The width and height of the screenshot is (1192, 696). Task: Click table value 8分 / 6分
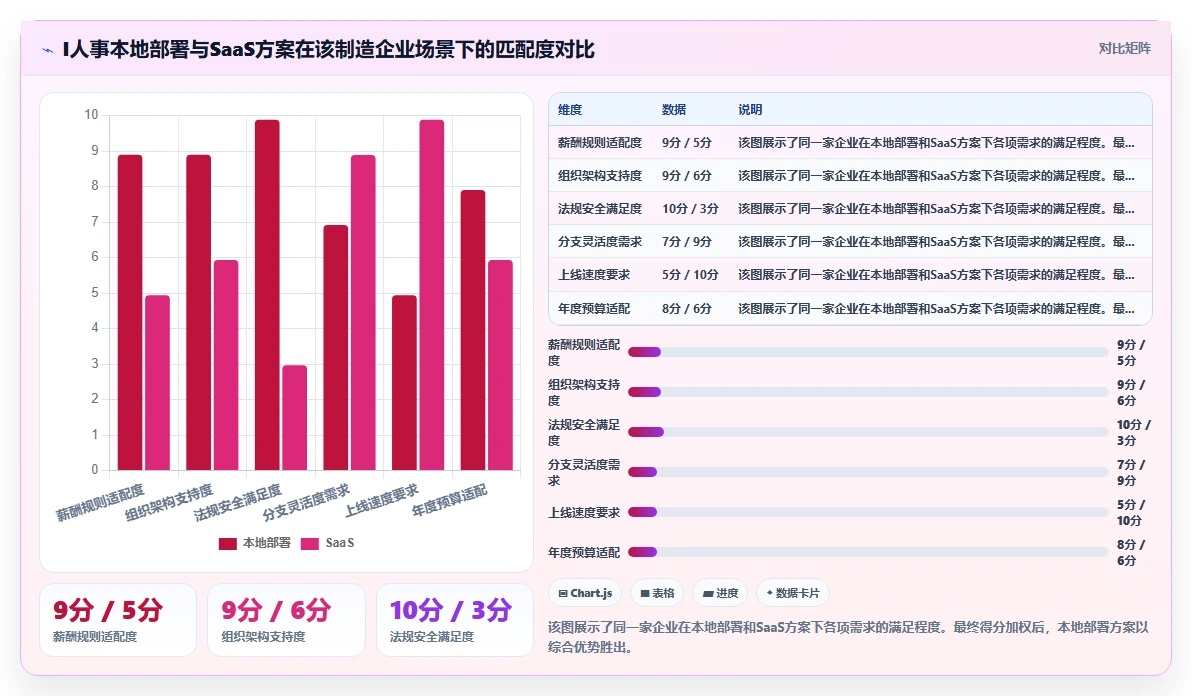tap(686, 308)
